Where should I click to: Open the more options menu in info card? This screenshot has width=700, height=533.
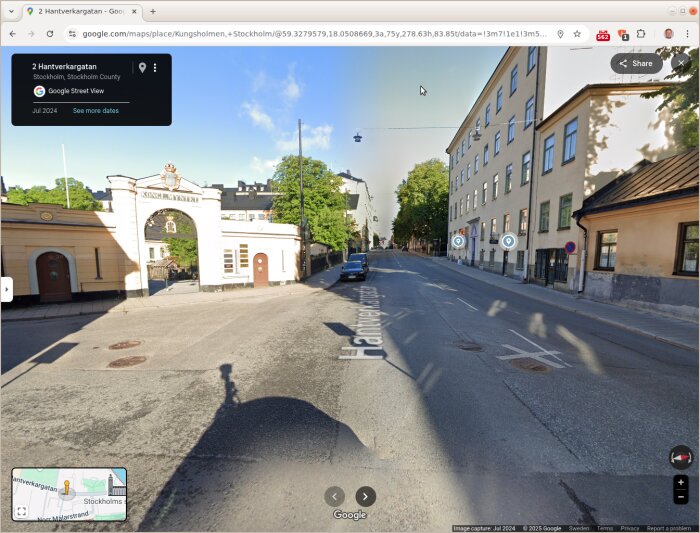155,67
